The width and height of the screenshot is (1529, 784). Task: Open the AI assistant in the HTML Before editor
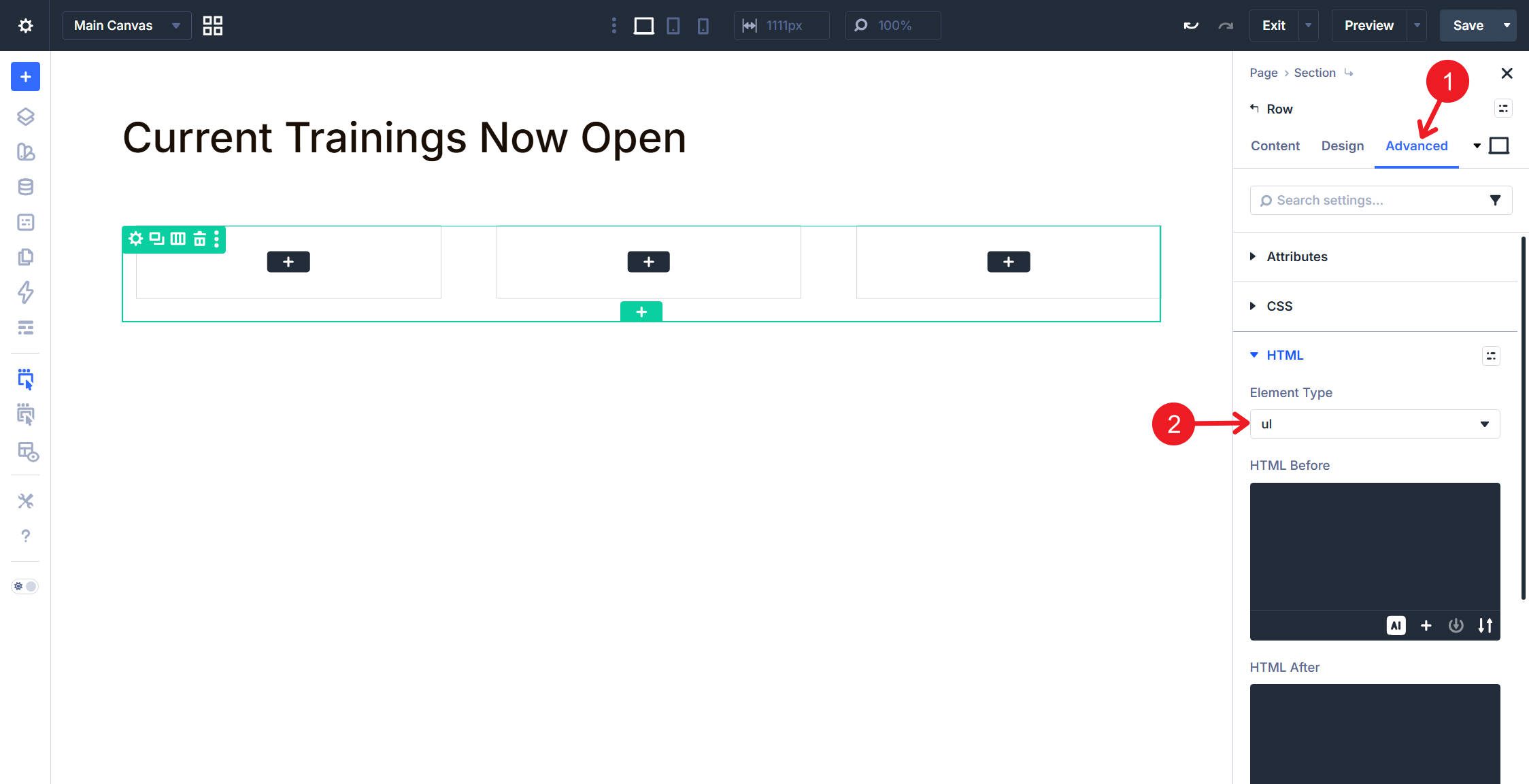click(1396, 626)
